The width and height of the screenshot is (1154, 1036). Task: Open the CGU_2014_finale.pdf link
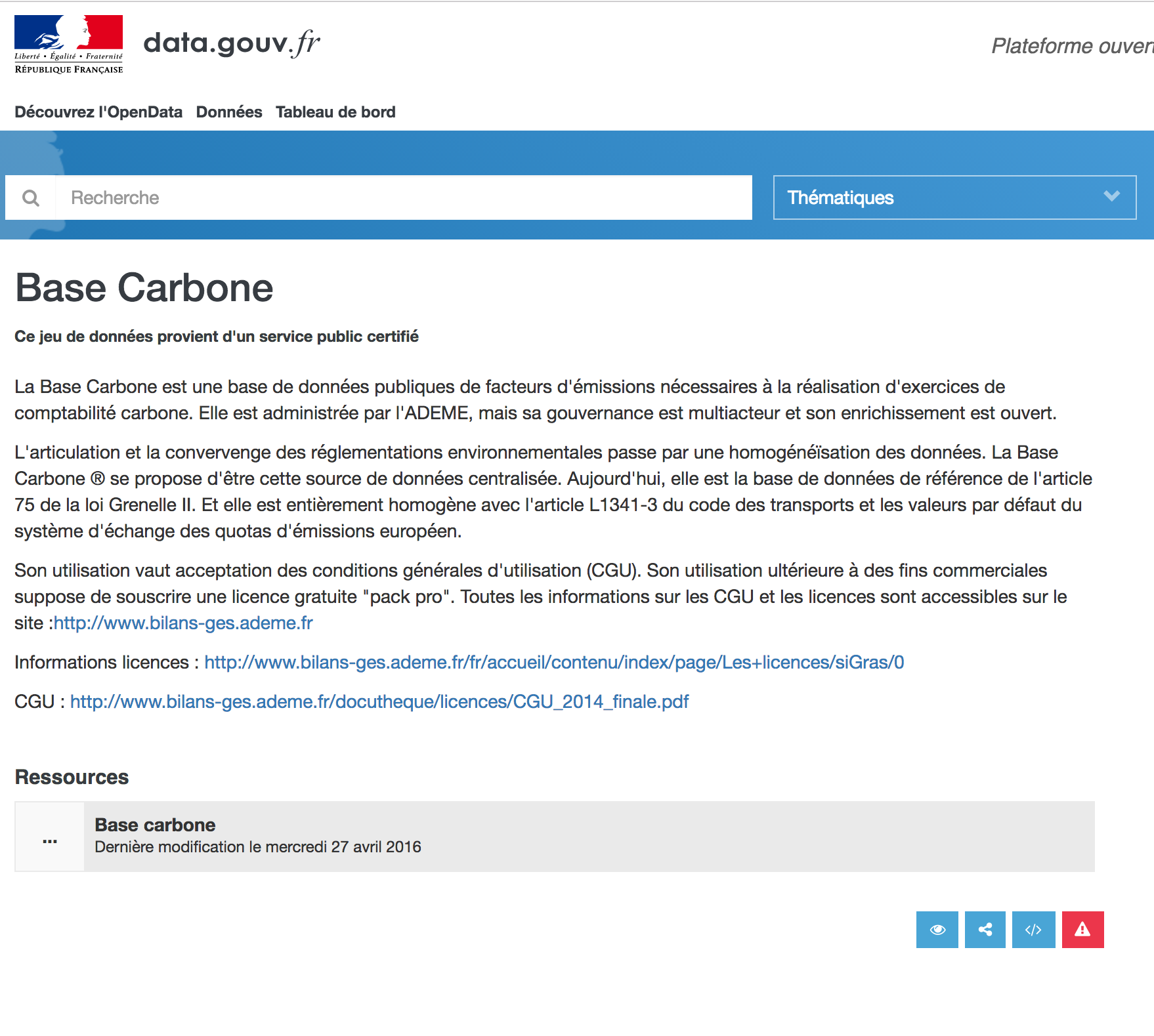coord(379,701)
